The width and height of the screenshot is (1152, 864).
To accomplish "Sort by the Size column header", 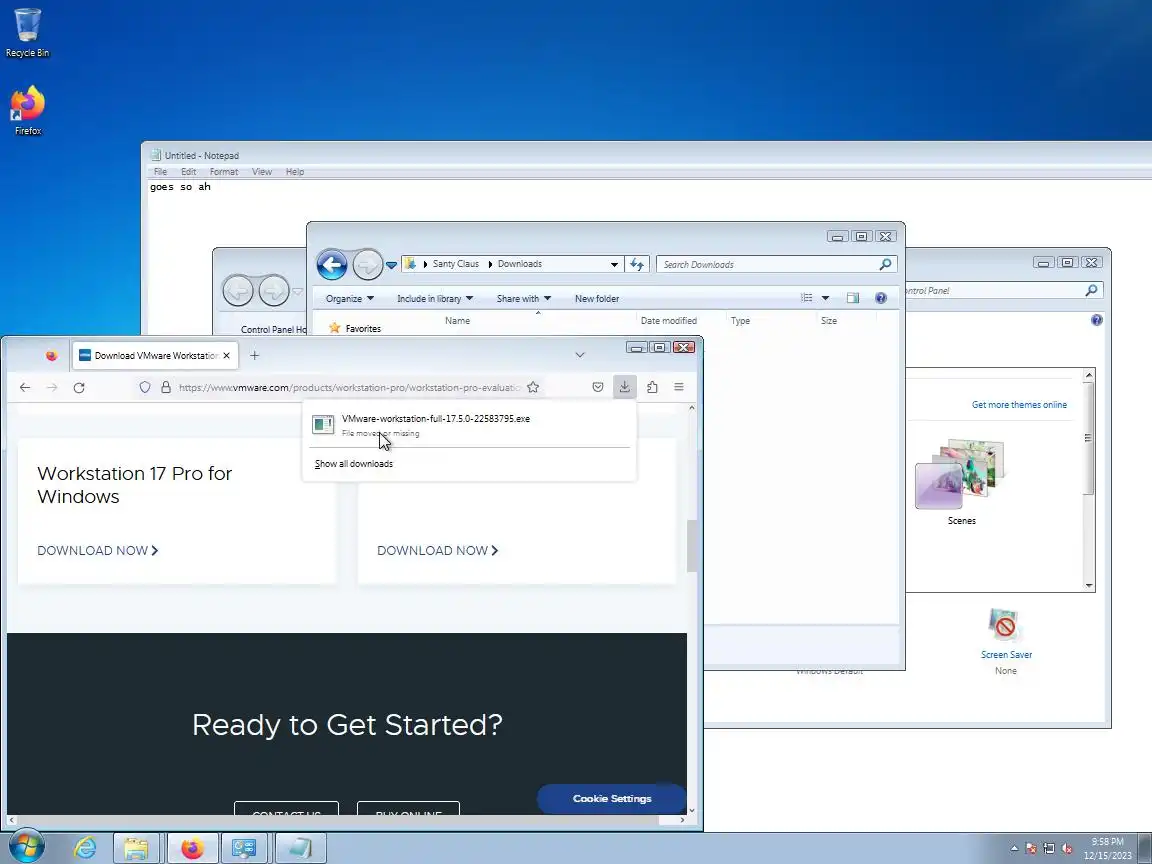I will tap(829, 320).
